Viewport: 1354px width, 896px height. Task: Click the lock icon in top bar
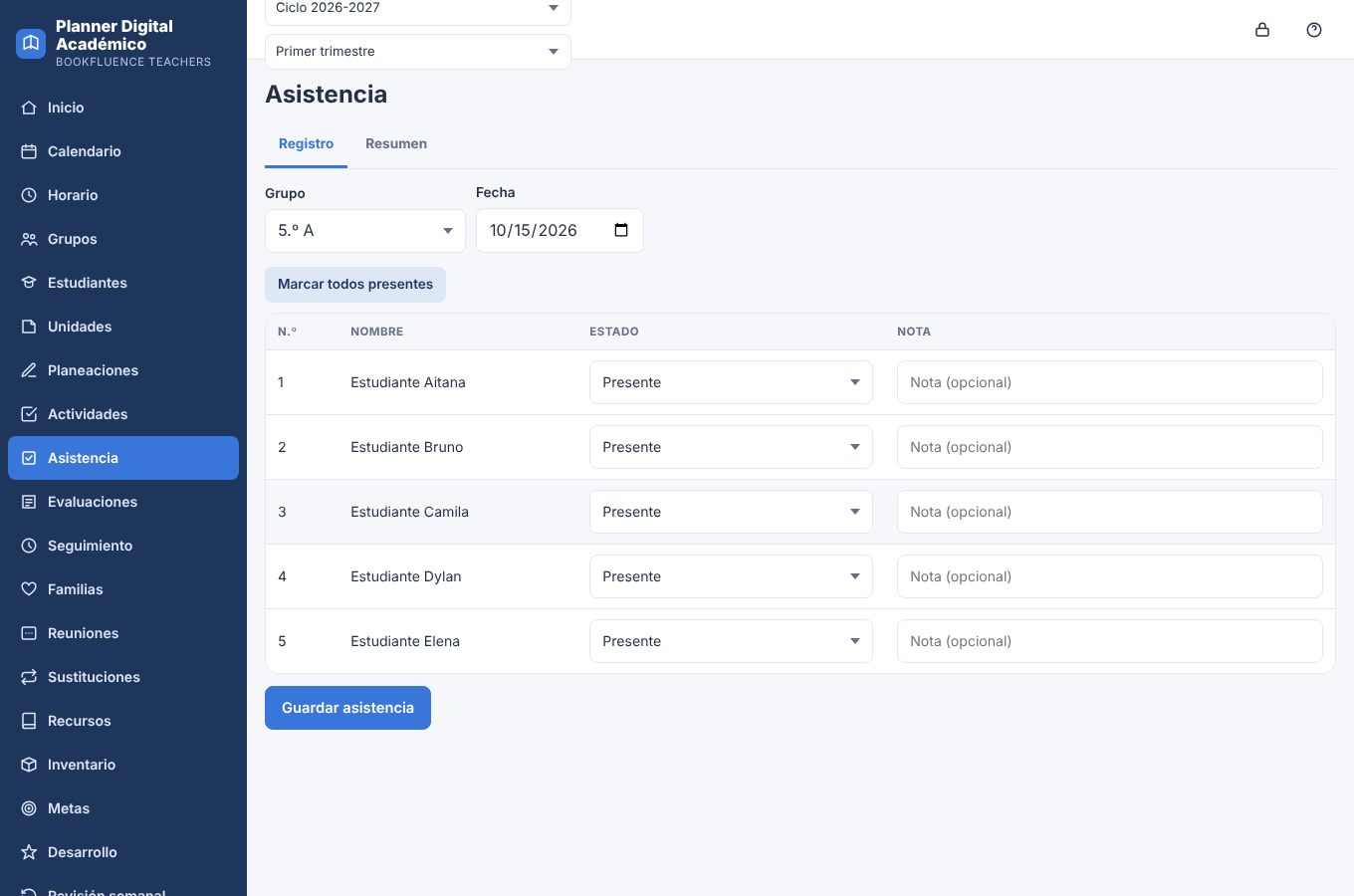pyautogui.click(x=1262, y=30)
